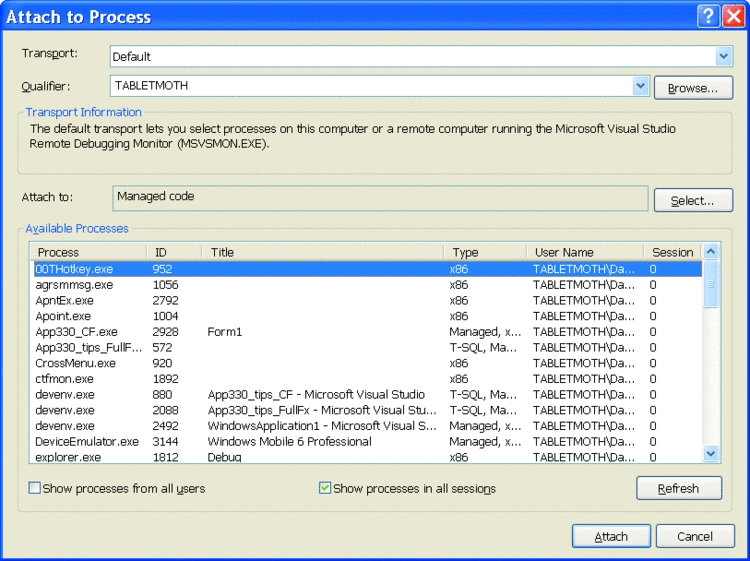The height and width of the screenshot is (561, 750).
Task: Close the Attach to Process dialog
Action: [x=734, y=17]
